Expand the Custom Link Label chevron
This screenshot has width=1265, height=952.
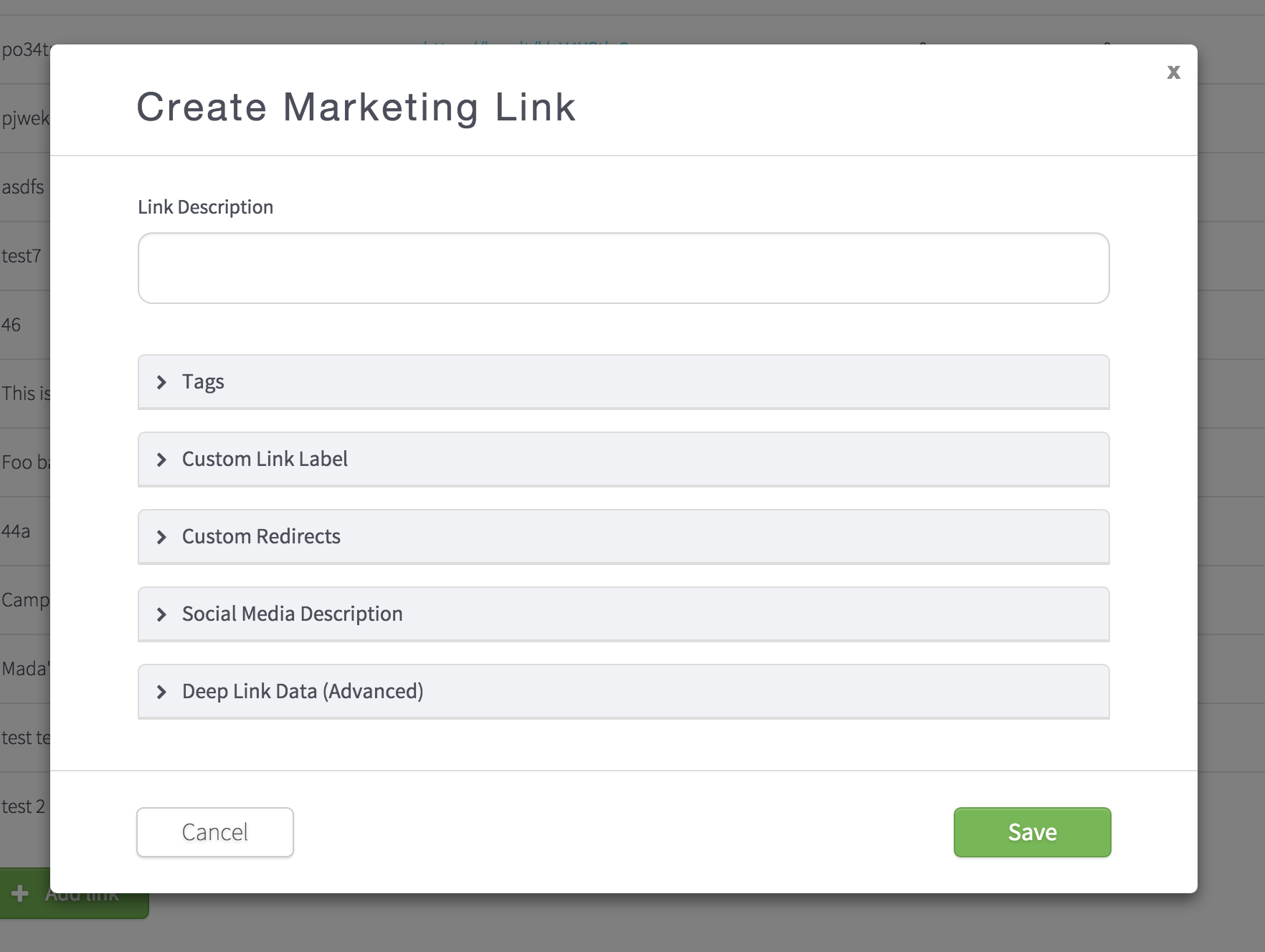(x=161, y=460)
